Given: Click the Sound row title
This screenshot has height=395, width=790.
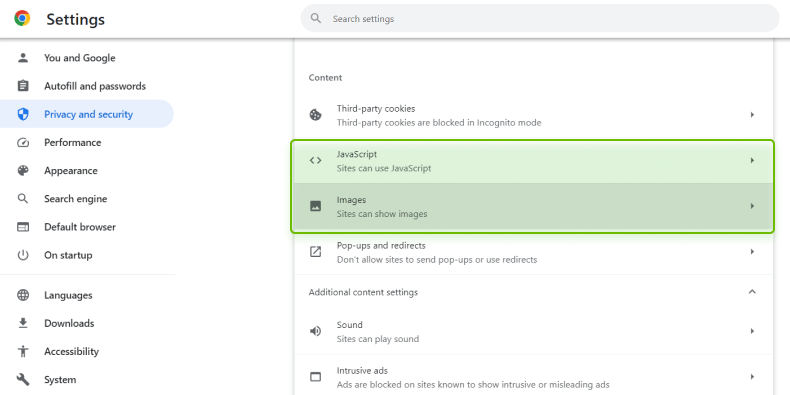Looking at the screenshot, I should click(x=349, y=325).
